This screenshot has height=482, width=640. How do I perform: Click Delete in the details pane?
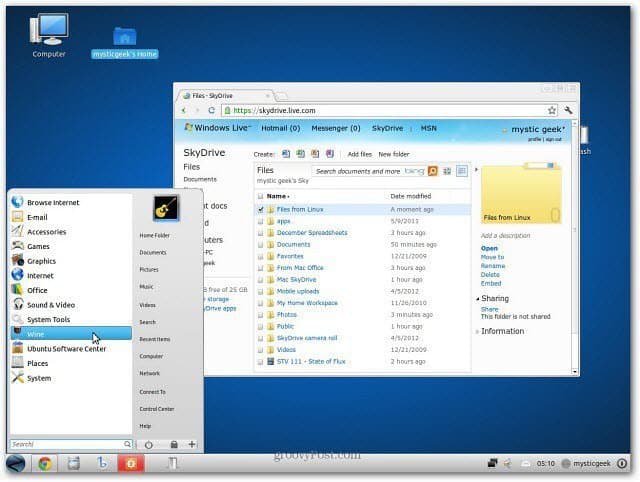tap(490, 275)
